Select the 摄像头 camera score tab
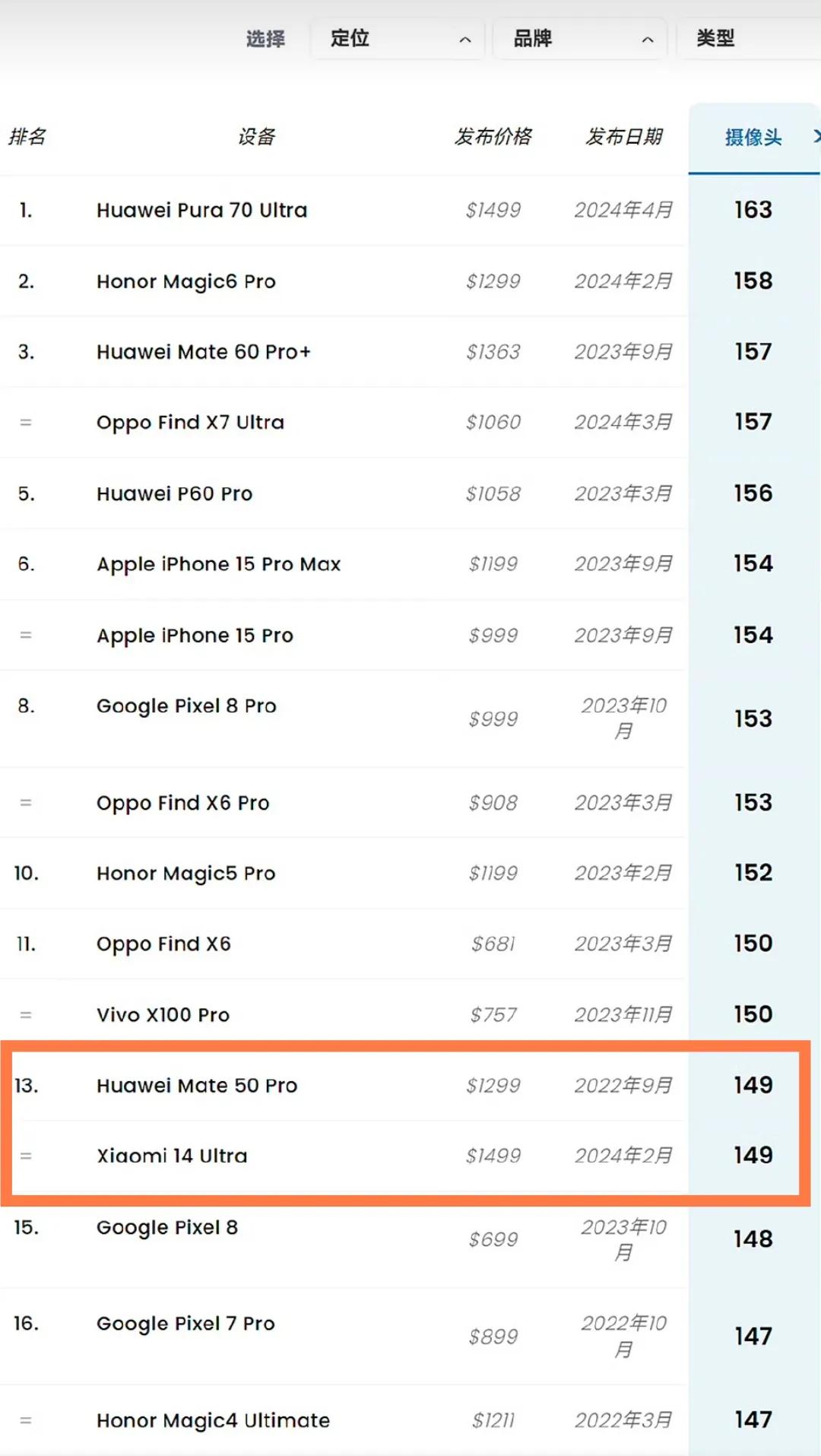This screenshot has width=821, height=1456. pos(753,137)
